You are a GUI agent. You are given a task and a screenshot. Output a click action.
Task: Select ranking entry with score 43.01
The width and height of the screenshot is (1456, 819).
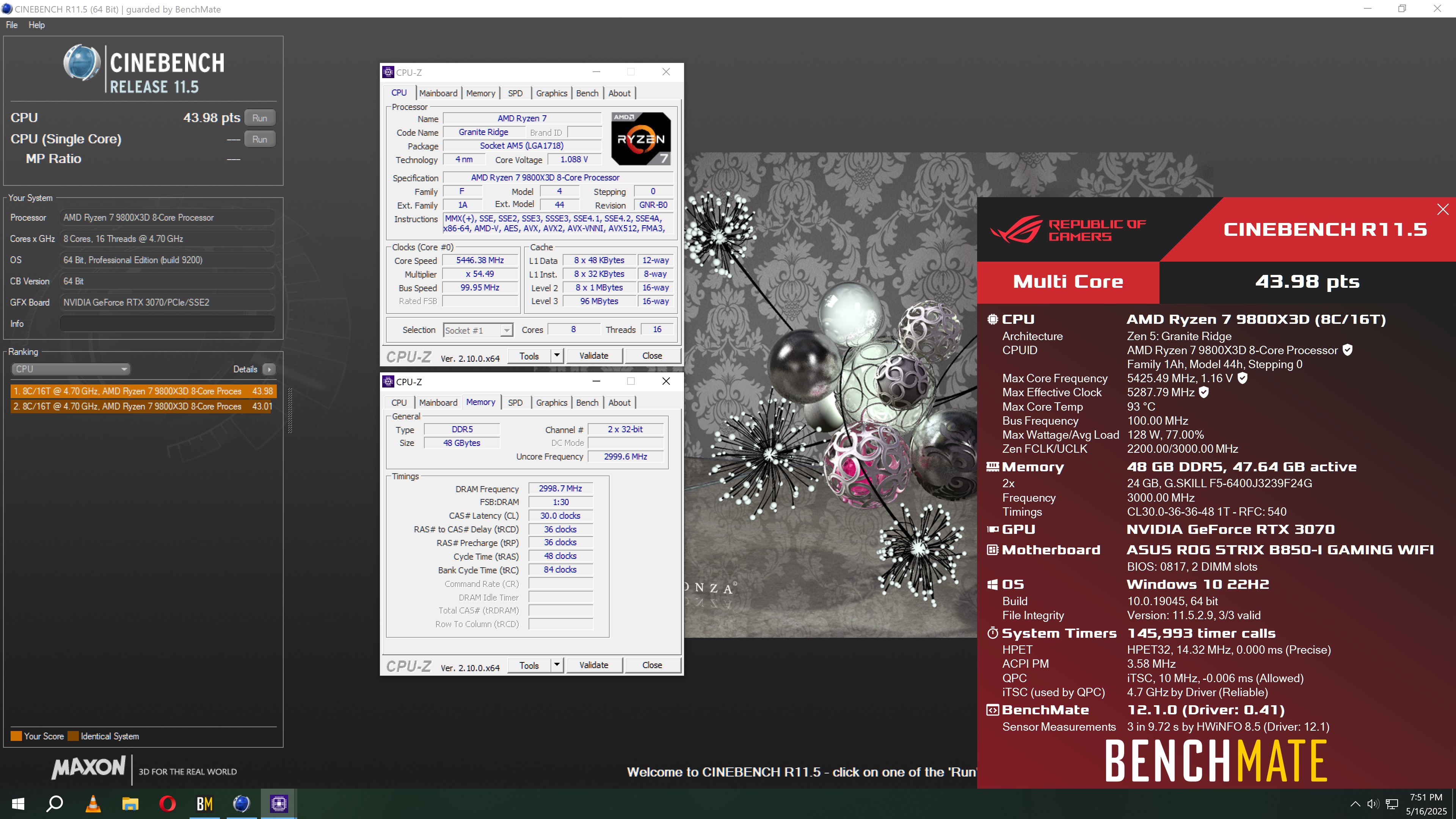tap(143, 406)
